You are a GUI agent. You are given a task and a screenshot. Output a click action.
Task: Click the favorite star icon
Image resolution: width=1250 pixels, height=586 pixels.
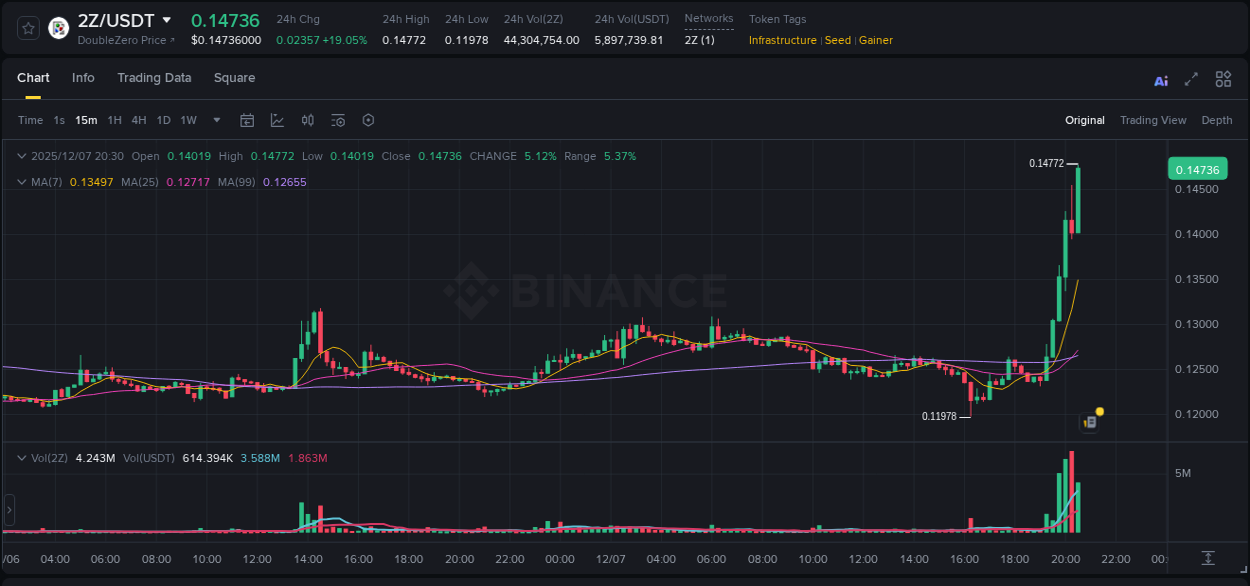[27, 27]
